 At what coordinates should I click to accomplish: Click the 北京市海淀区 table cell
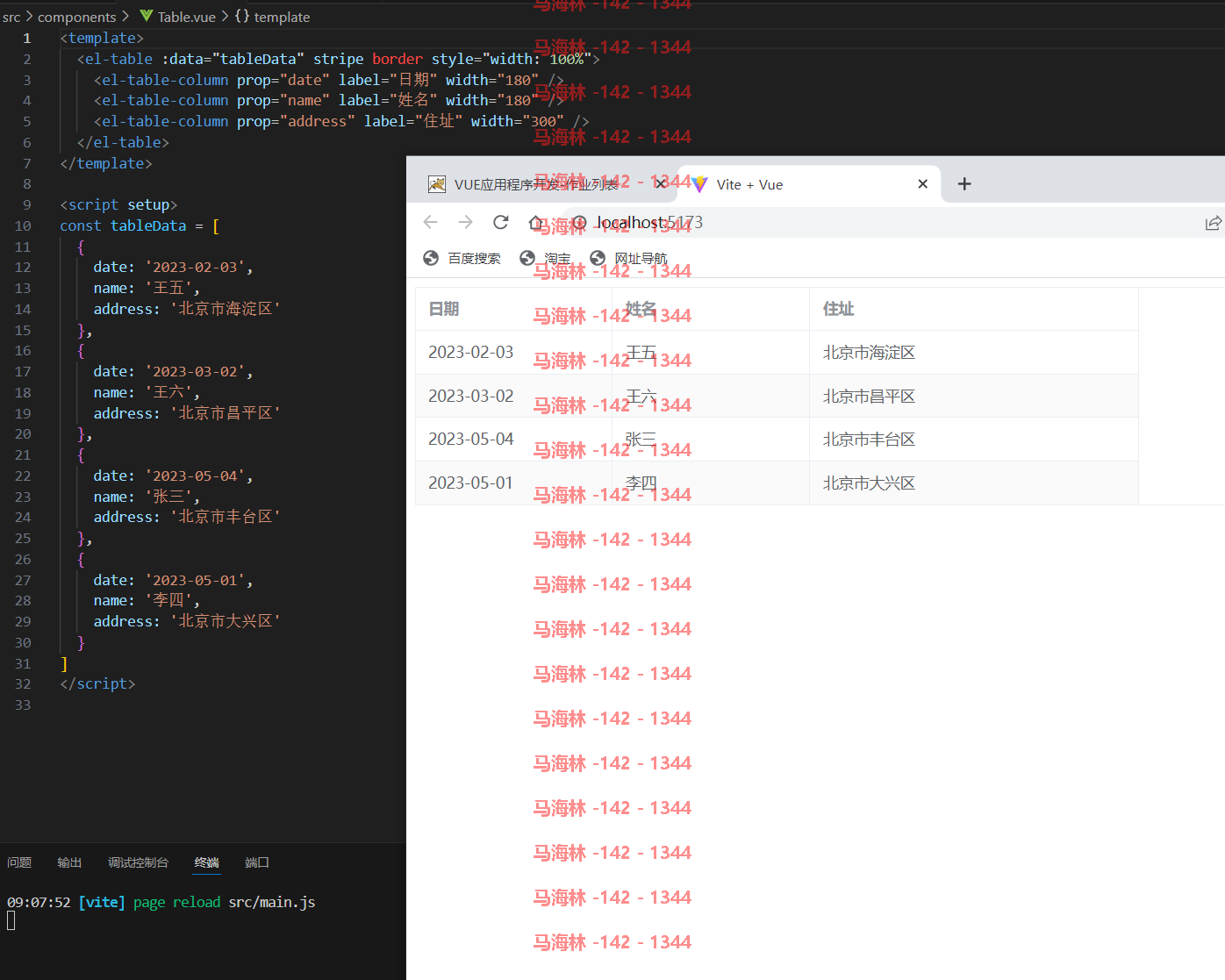(x=974, y=352)
